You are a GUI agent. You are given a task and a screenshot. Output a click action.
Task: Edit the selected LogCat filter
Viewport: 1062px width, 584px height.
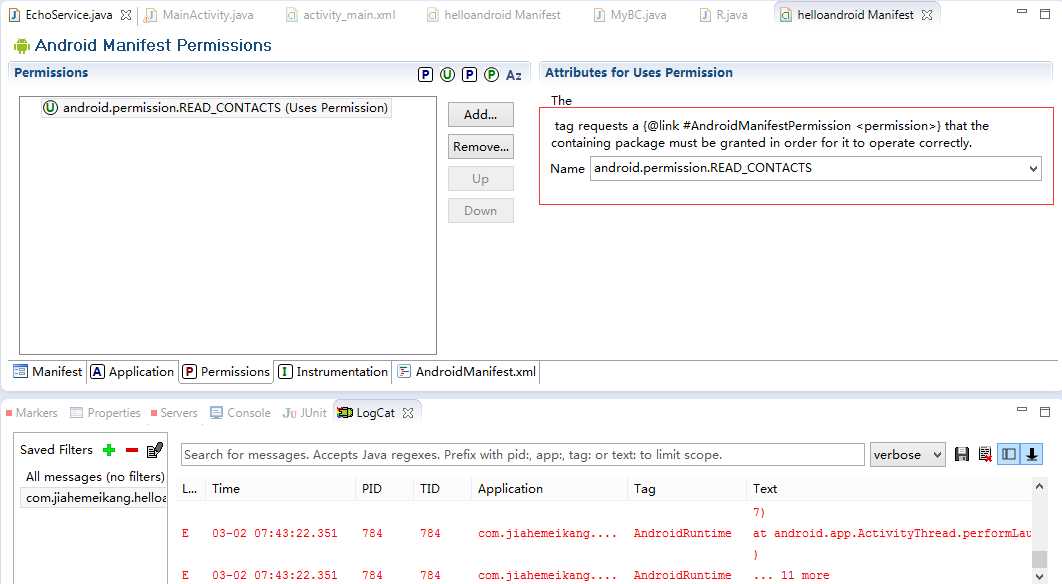coord(155,449)
